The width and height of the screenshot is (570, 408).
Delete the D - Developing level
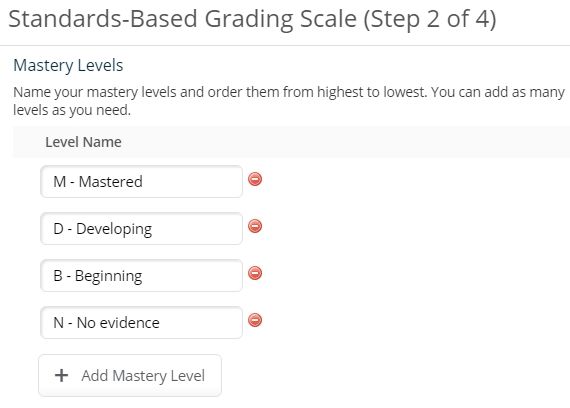point(255,226)
